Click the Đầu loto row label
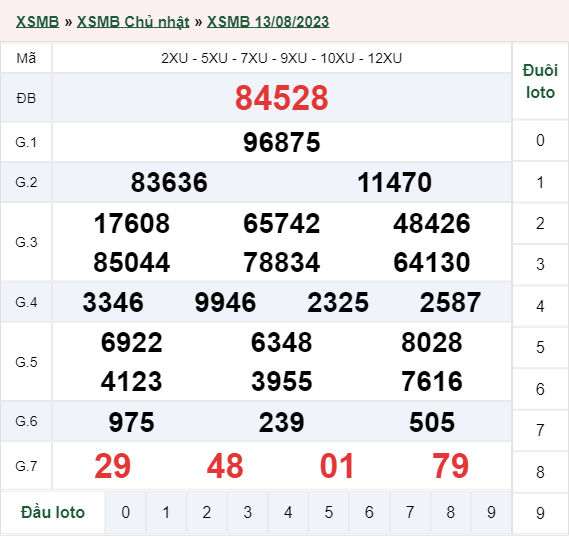 click(53, 512)
